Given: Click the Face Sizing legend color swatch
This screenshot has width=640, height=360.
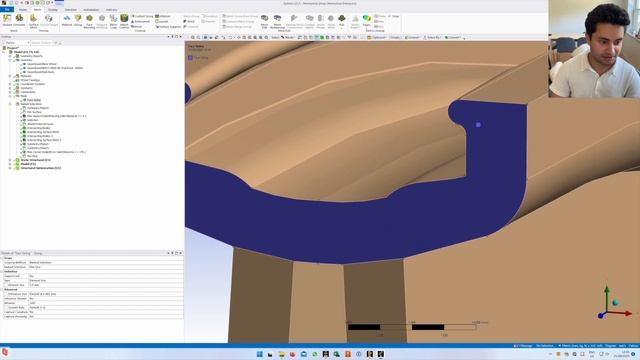Looking at the screenshot, I should click(190, 58).
